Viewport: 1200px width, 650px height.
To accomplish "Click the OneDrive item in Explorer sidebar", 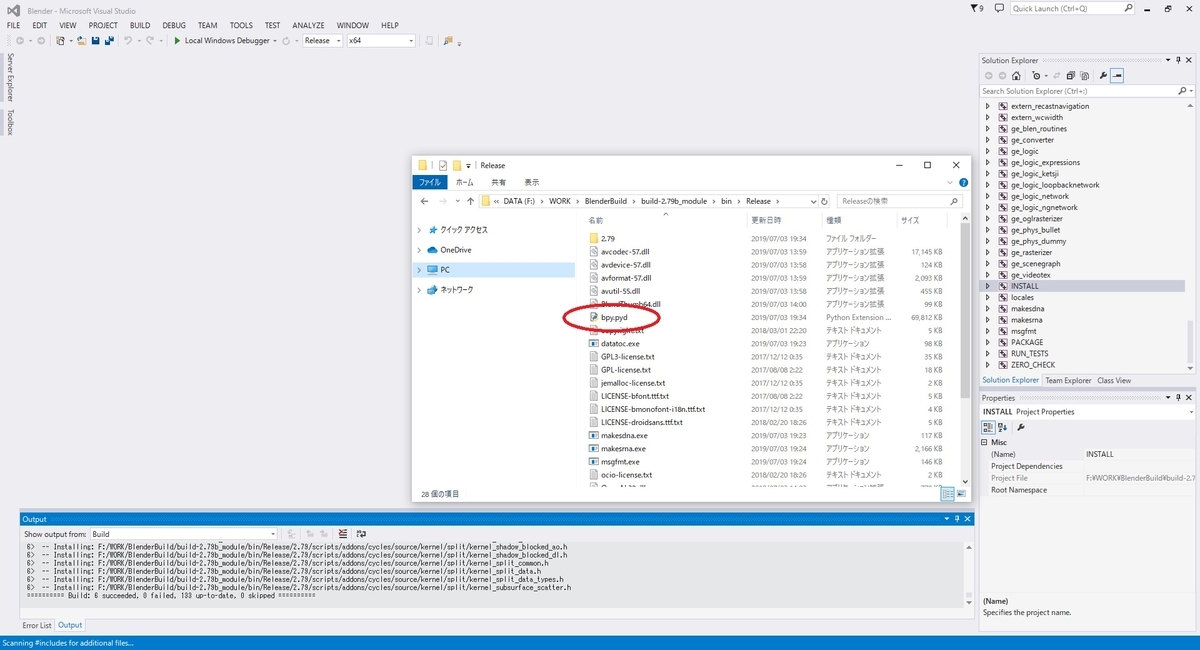I will click(x=456, y=250).
